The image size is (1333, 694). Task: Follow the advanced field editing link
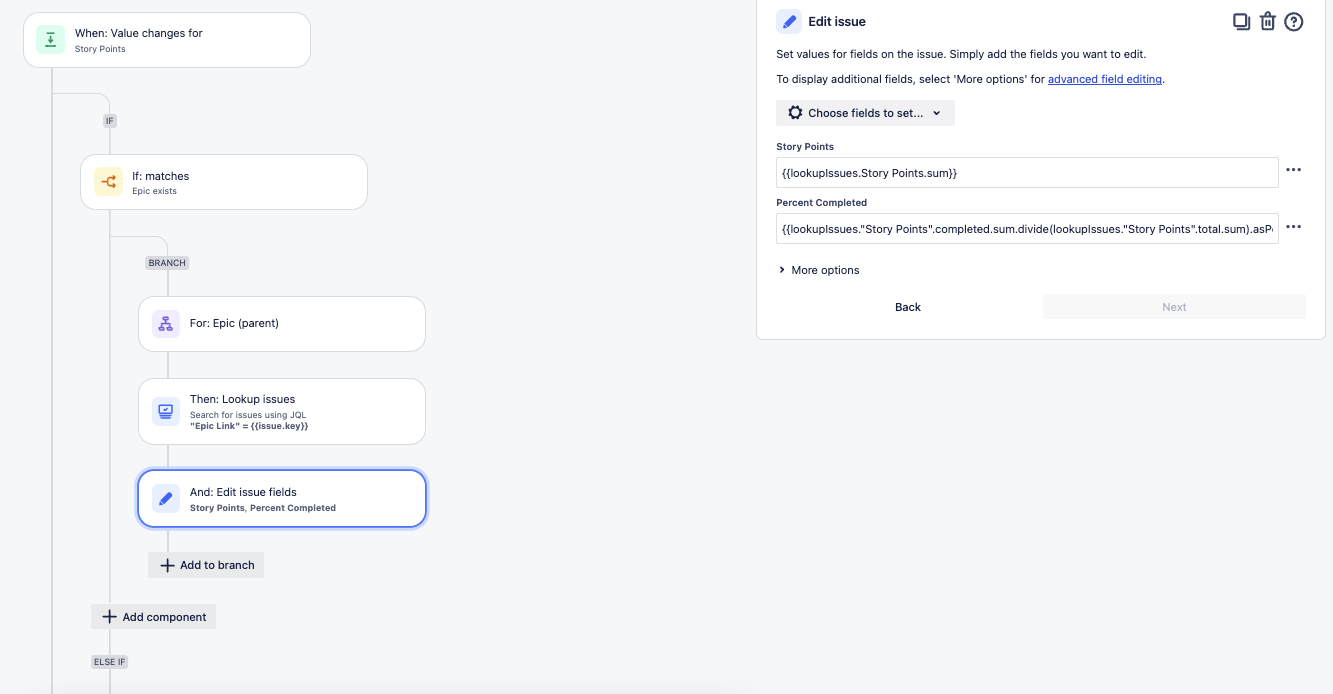pyautogui.click(x=1105, y=79)
